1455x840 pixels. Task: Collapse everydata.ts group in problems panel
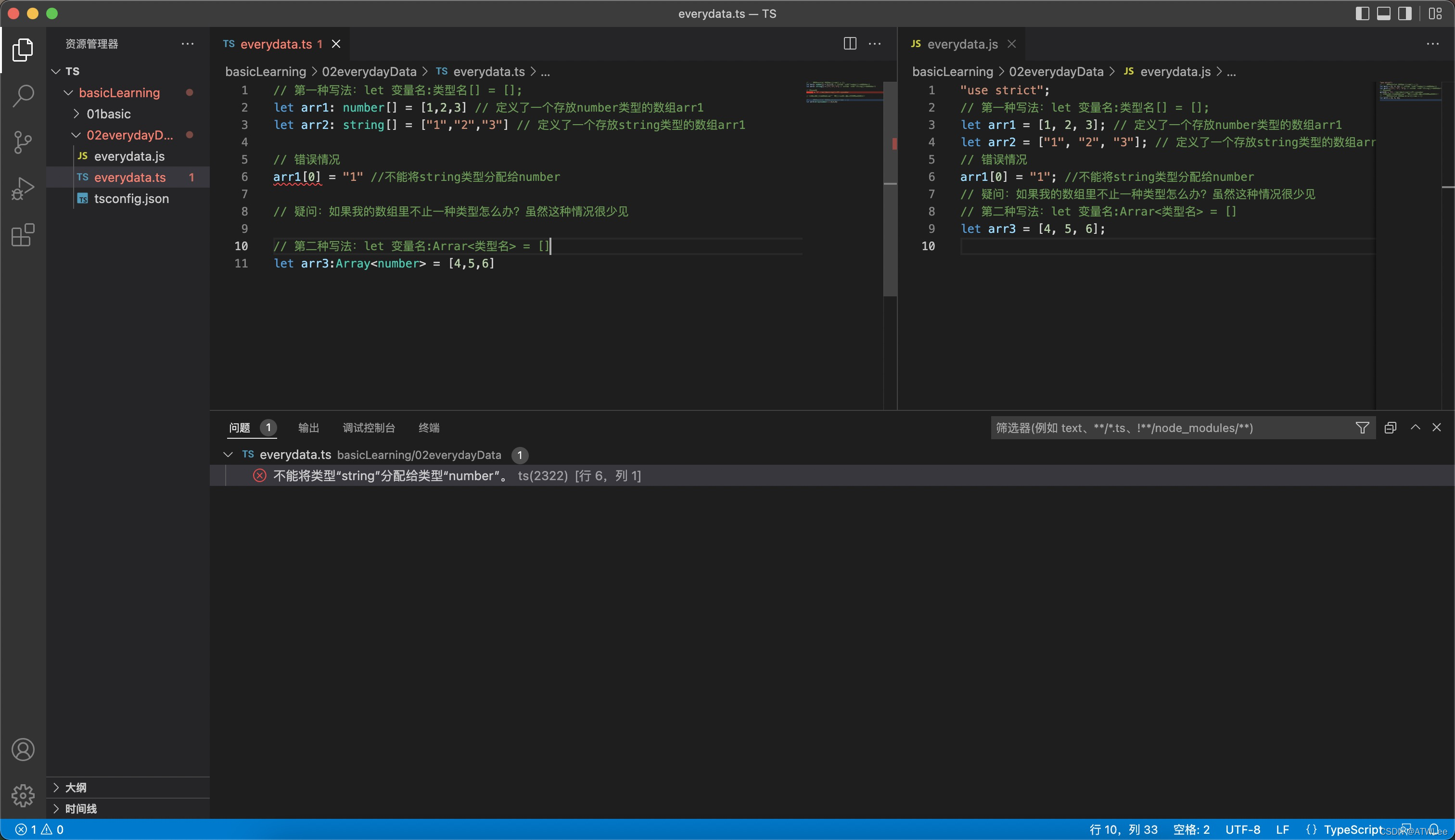(228, 455)
